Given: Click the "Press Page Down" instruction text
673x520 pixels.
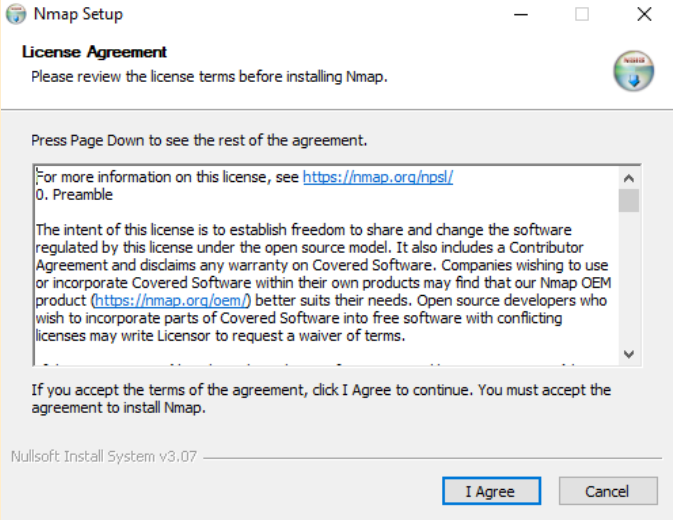Looking at the screenshot, I should [199, 140].
